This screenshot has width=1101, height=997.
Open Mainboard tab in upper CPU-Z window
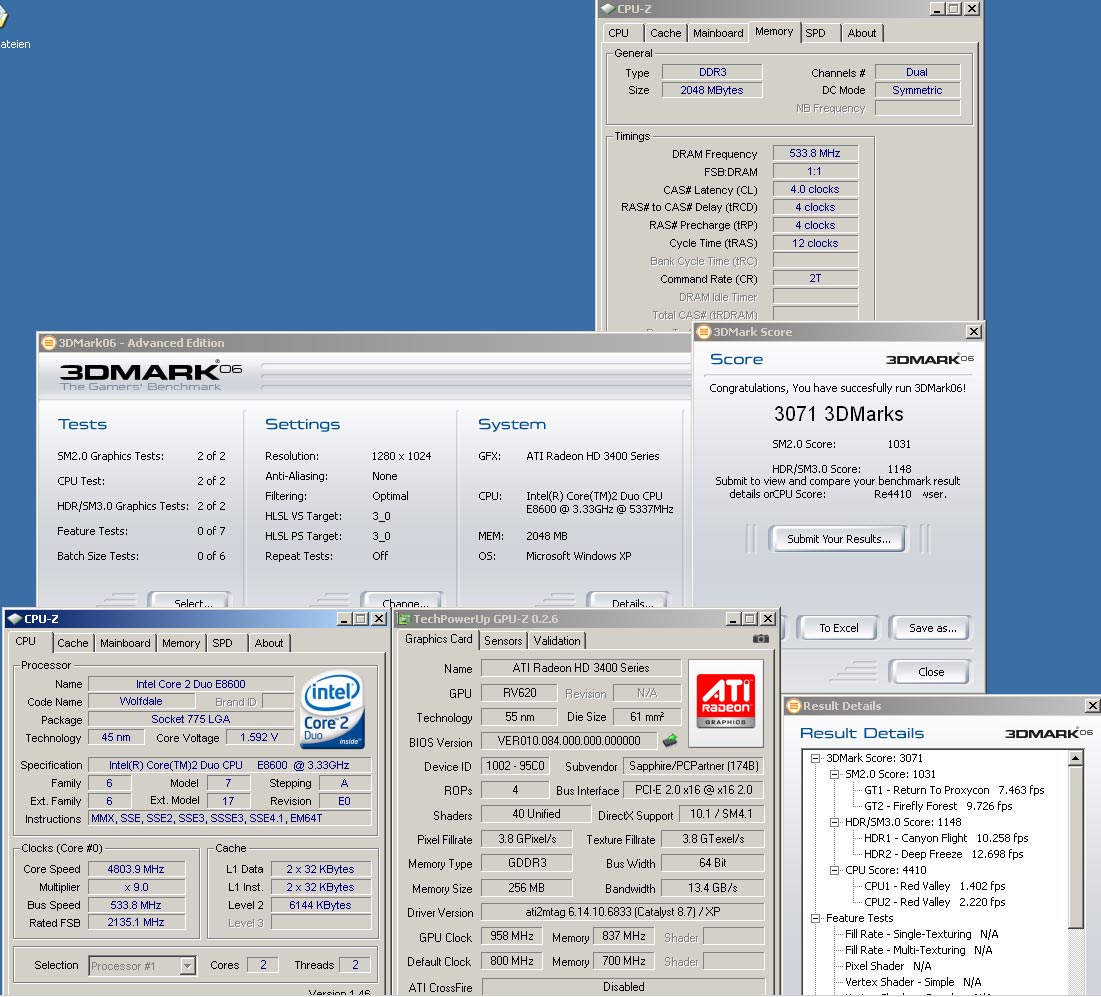[718, 33]
